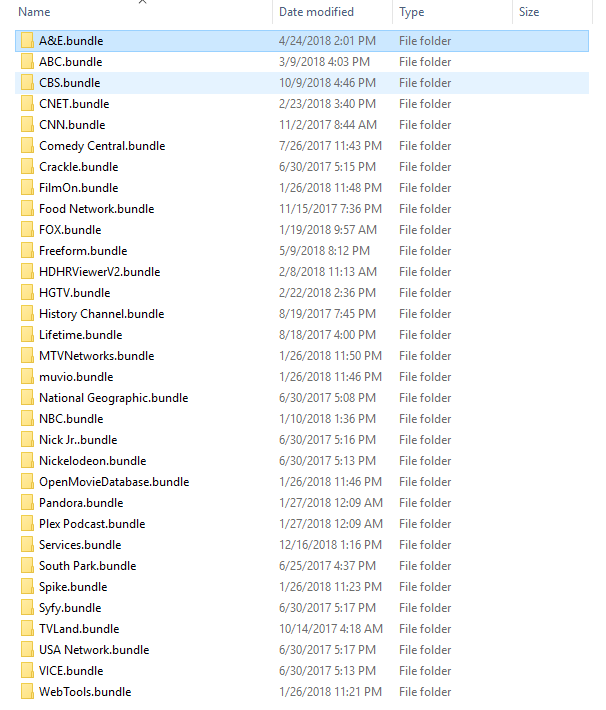
Task: Click the Pandora.bundle folder icon
Action: (x=27, y=503)
